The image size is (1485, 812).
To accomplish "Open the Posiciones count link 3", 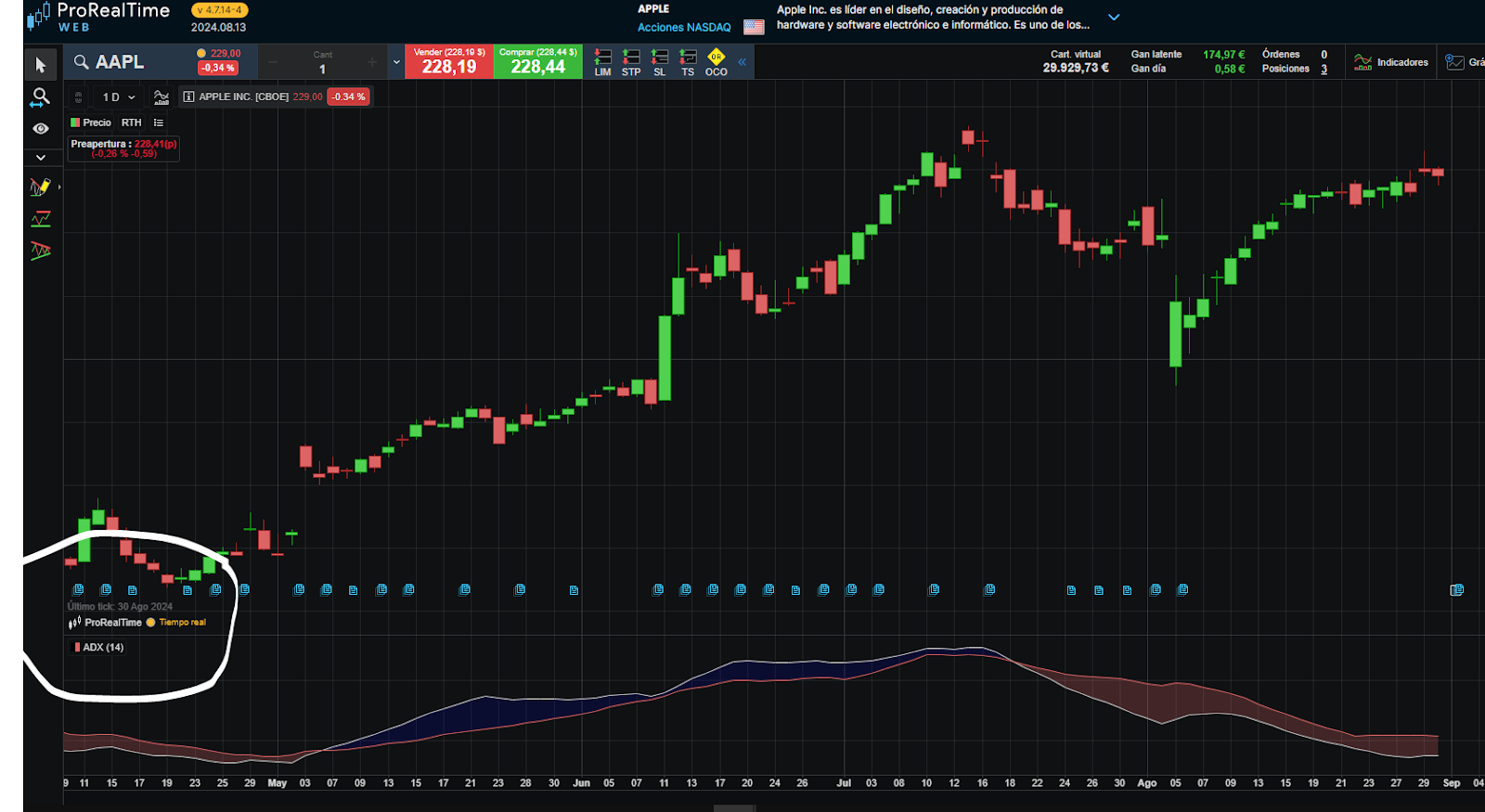I will point(1324,69).
